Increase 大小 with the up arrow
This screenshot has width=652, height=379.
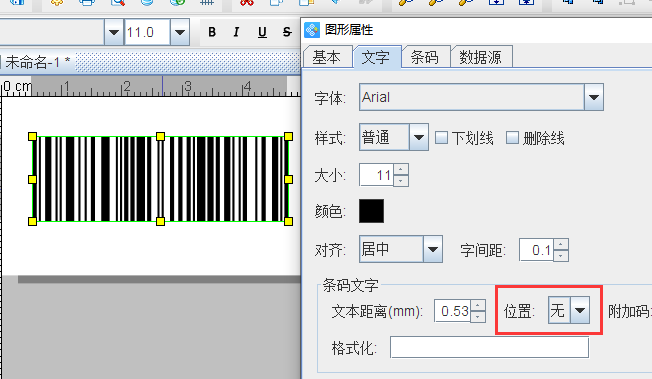(401, 169)
